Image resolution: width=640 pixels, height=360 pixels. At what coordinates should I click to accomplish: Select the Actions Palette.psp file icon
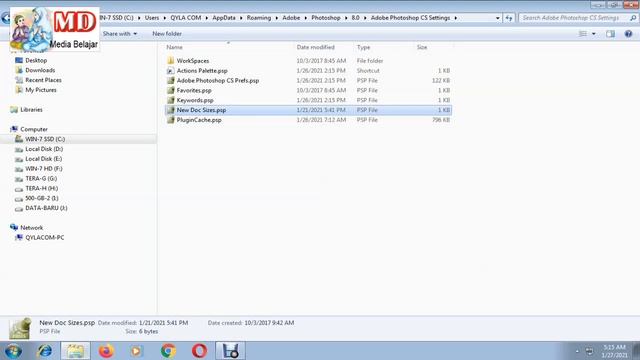click(x=171, y=71)
